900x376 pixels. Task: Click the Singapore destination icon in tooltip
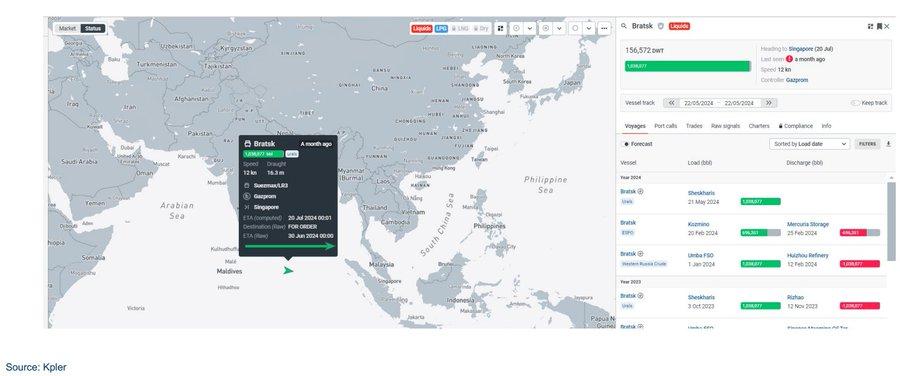247,207
